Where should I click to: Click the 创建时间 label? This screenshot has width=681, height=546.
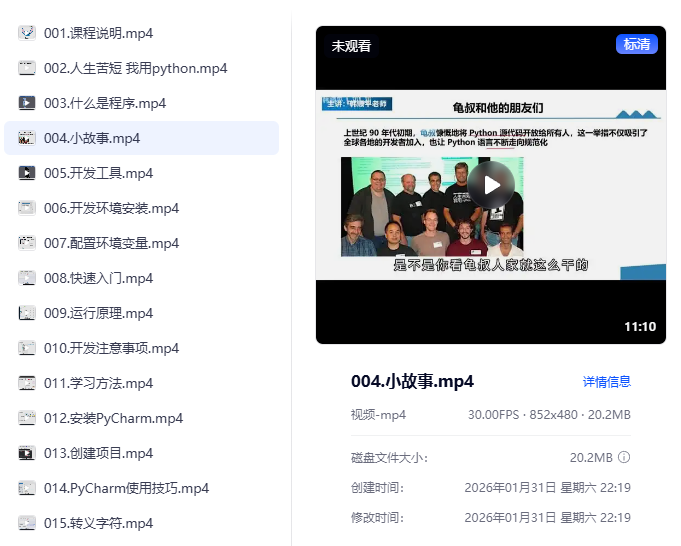[x=377, y=487]
